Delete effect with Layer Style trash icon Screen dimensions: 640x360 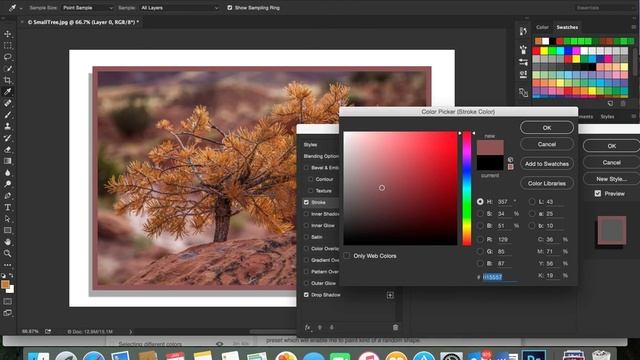395,327
